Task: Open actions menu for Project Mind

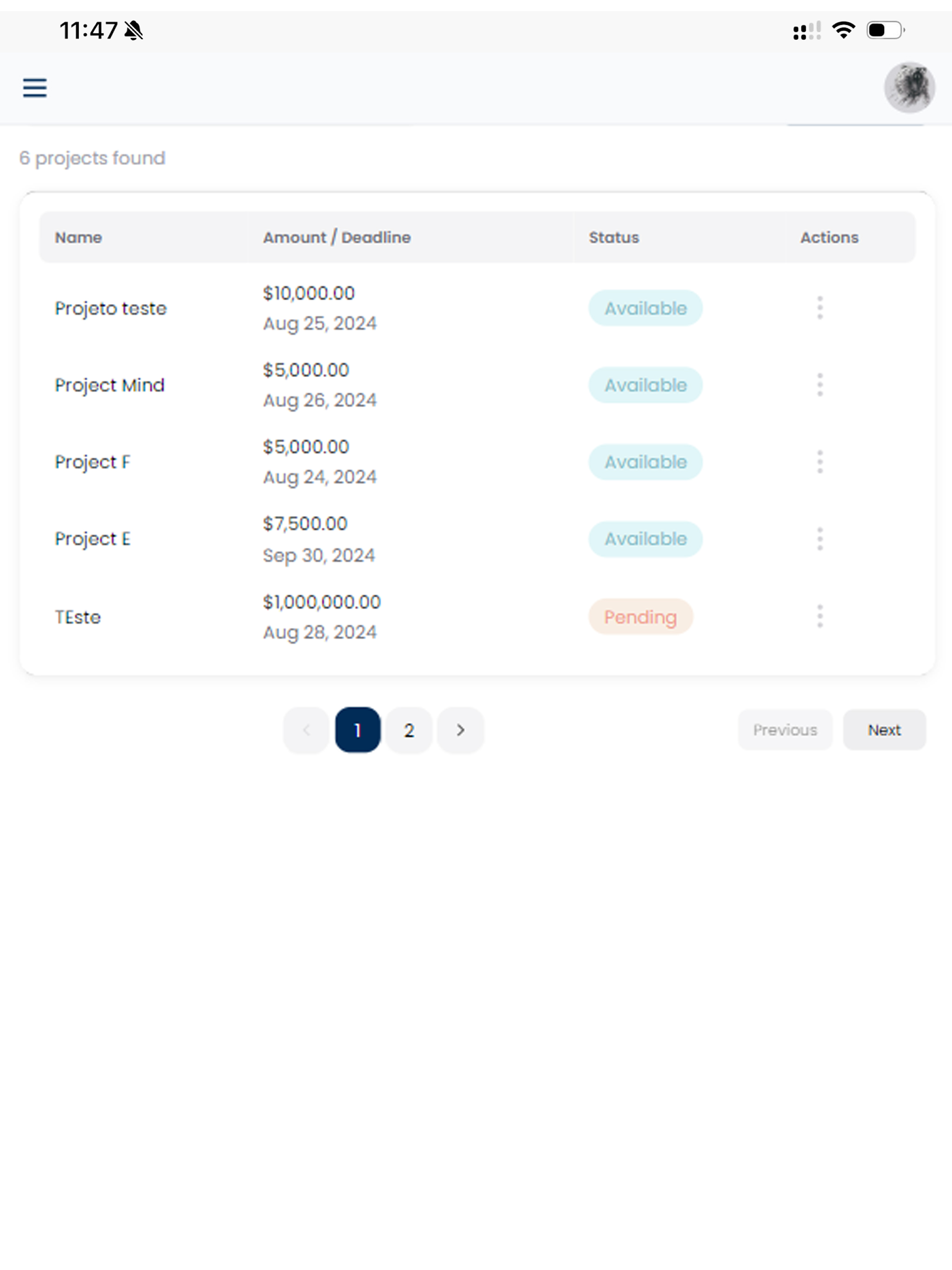Action: pos(820,385)
